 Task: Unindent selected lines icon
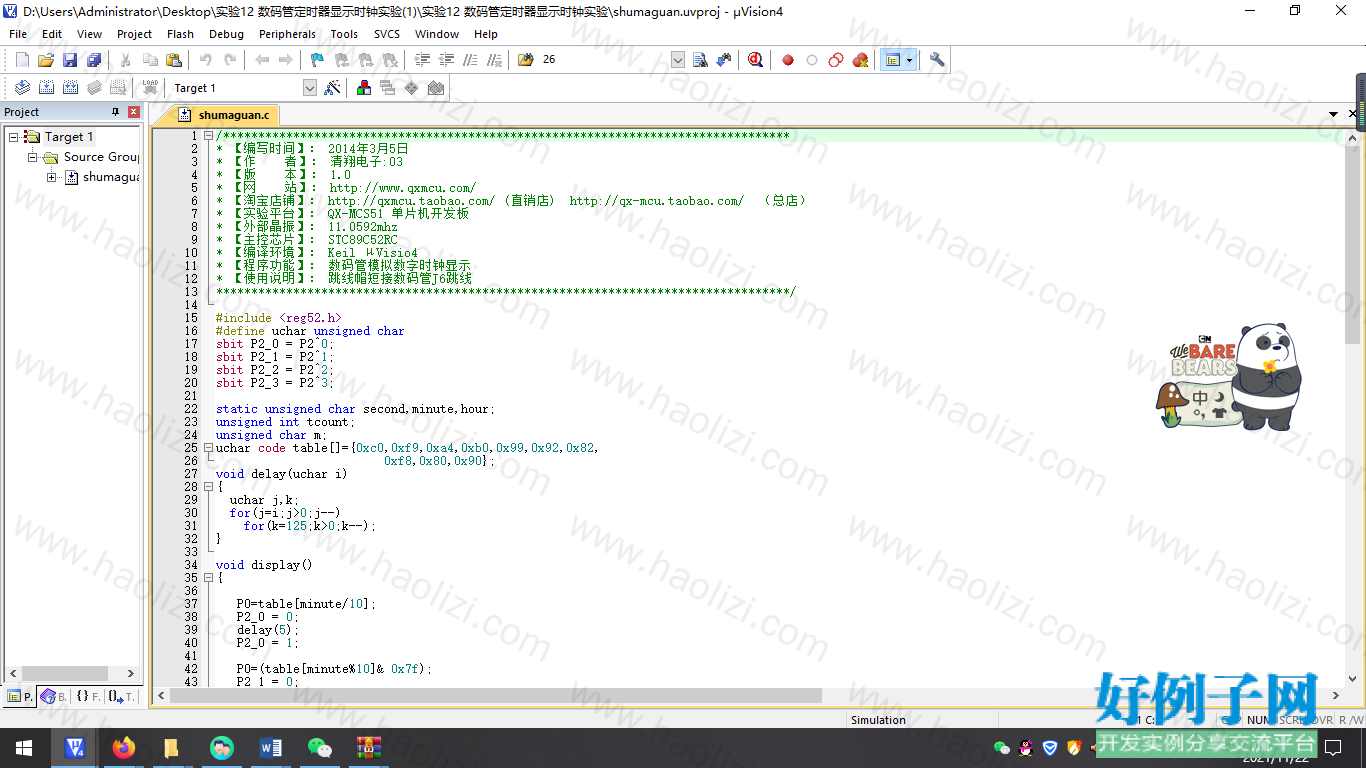coord(447,60)
